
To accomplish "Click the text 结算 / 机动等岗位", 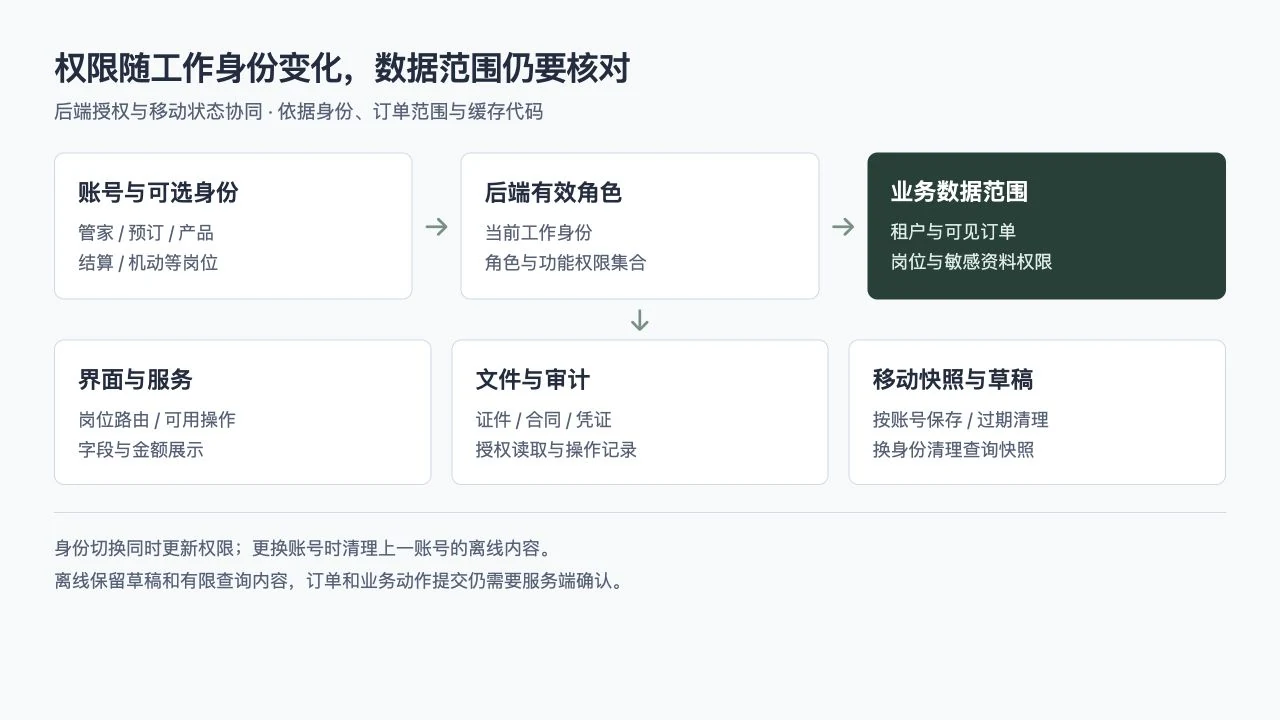I will coord(148,263).
